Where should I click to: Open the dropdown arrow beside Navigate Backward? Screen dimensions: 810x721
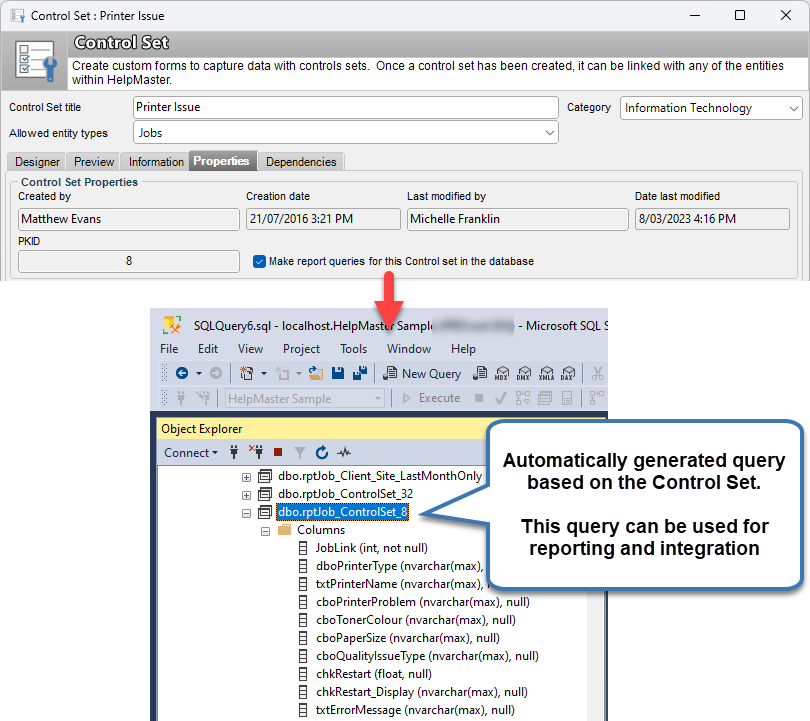point(199,373)
